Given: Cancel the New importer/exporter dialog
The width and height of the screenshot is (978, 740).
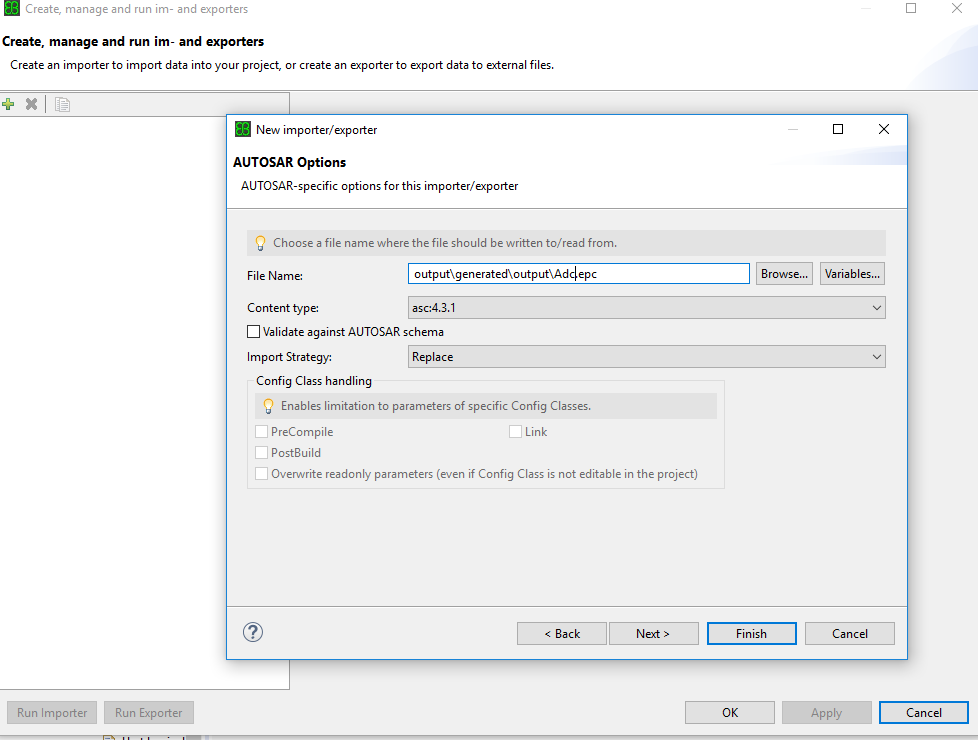Looking at the screenshot, I should [850, 633].
